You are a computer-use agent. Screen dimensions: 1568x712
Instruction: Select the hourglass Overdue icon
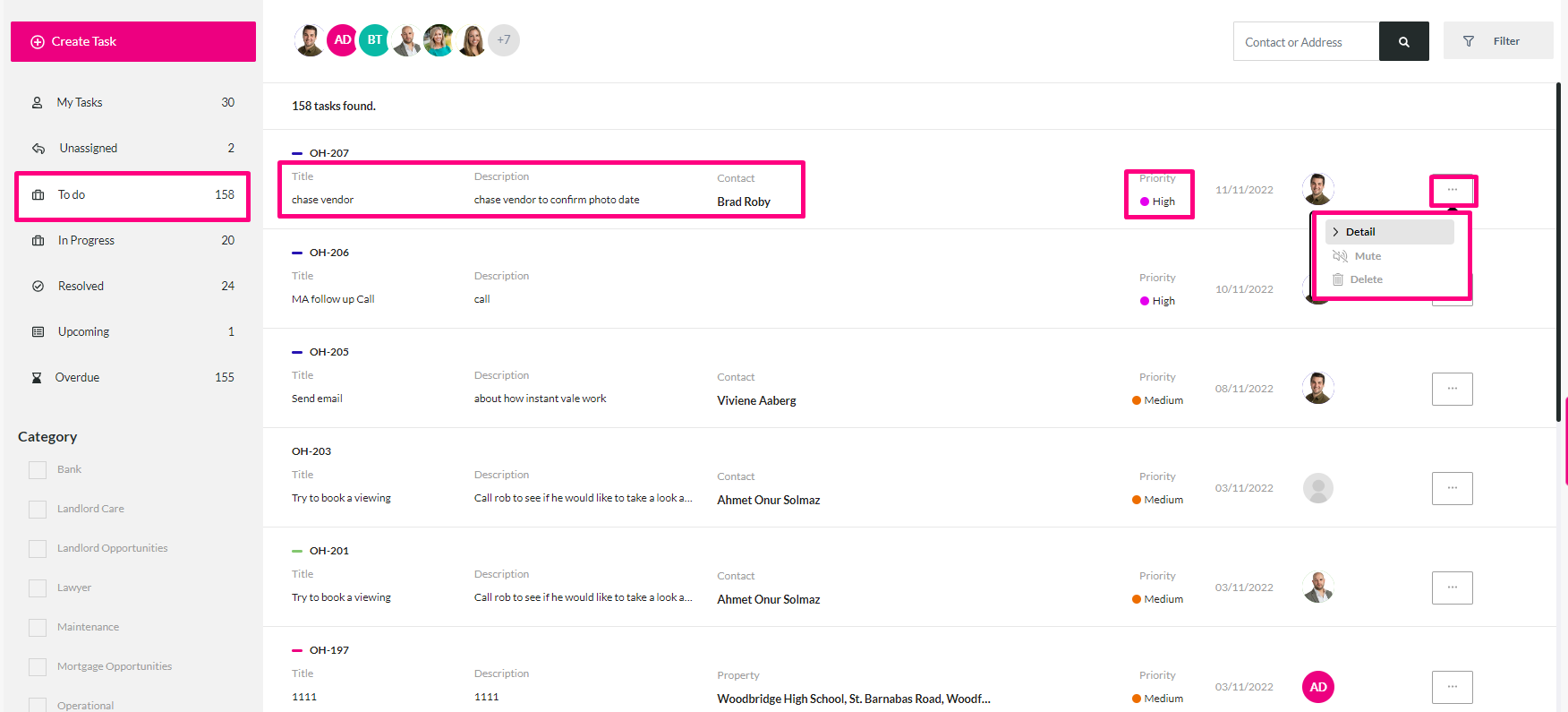point(37,378)
